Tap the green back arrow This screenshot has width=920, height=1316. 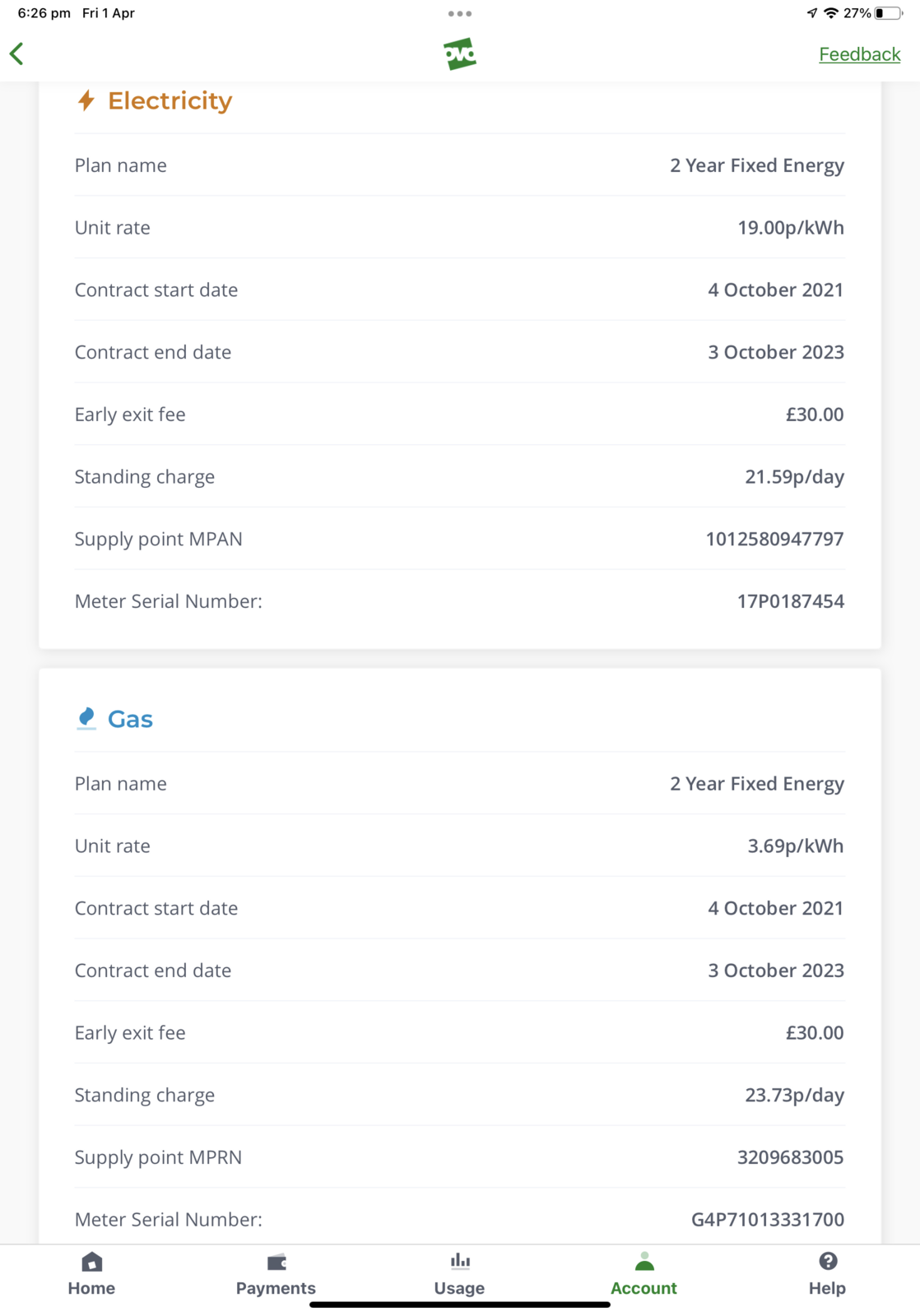coord(17,54)
